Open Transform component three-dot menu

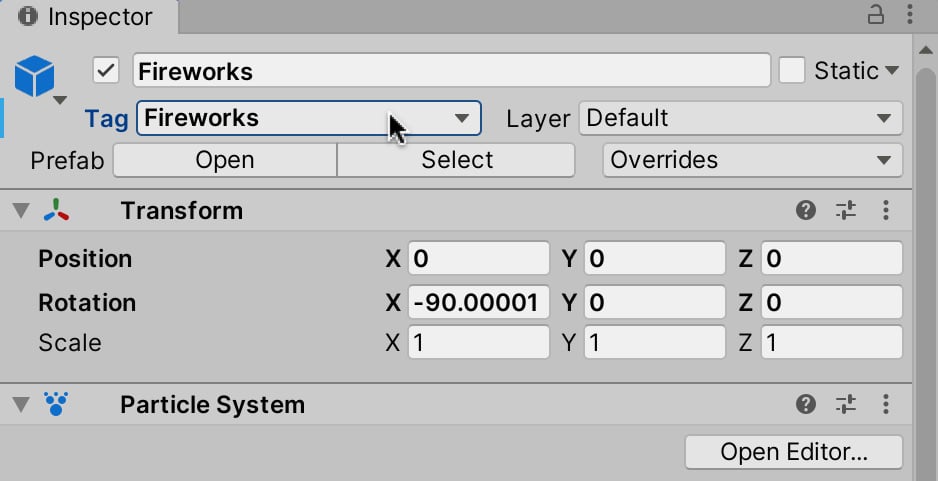(x=886, y=210)
